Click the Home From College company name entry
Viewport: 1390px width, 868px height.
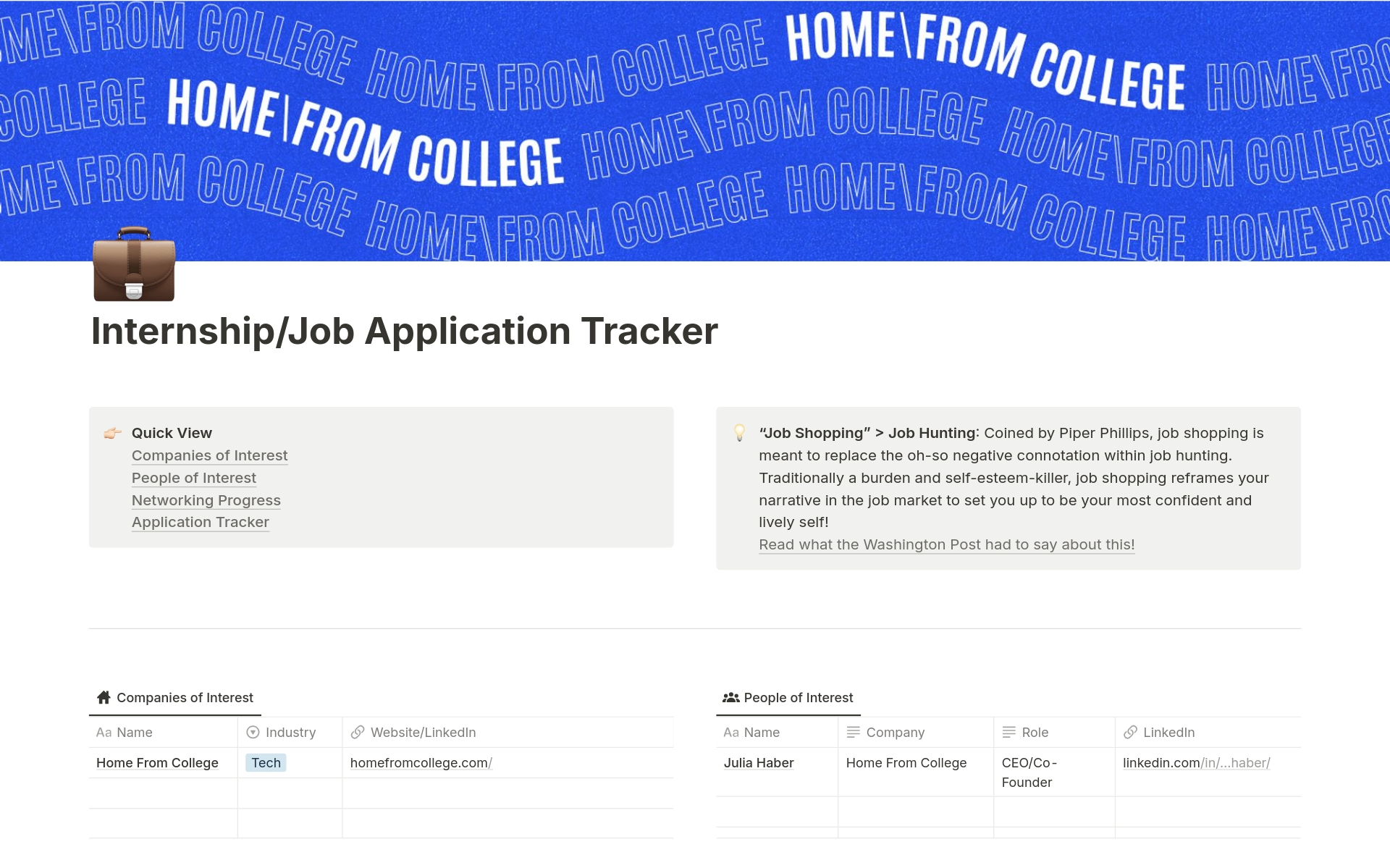(x=157, y=762)
